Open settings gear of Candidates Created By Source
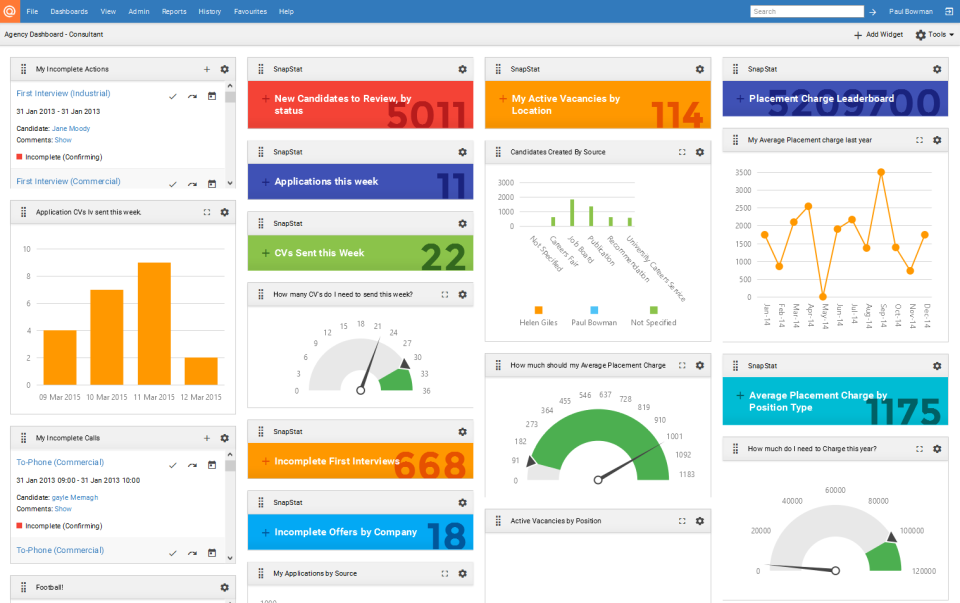 point(700,152)
